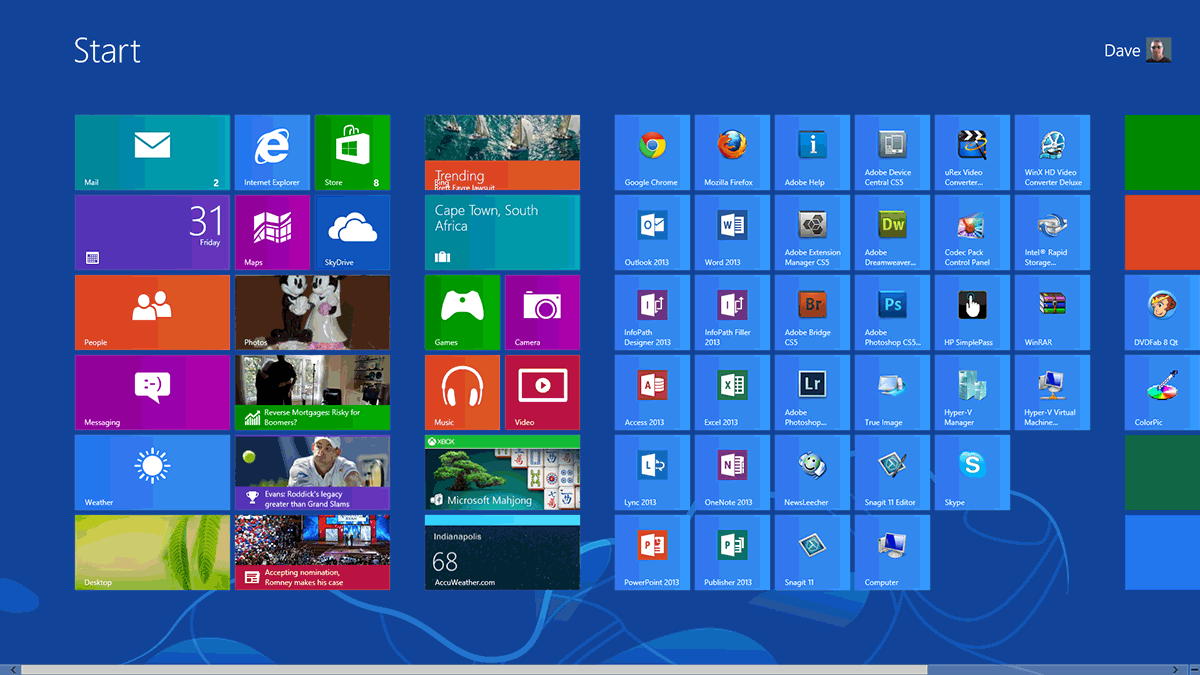The width and height of the screenshot is (1200, 675).
Task: Launch NewsLeecher
Action: click(812, 472)
